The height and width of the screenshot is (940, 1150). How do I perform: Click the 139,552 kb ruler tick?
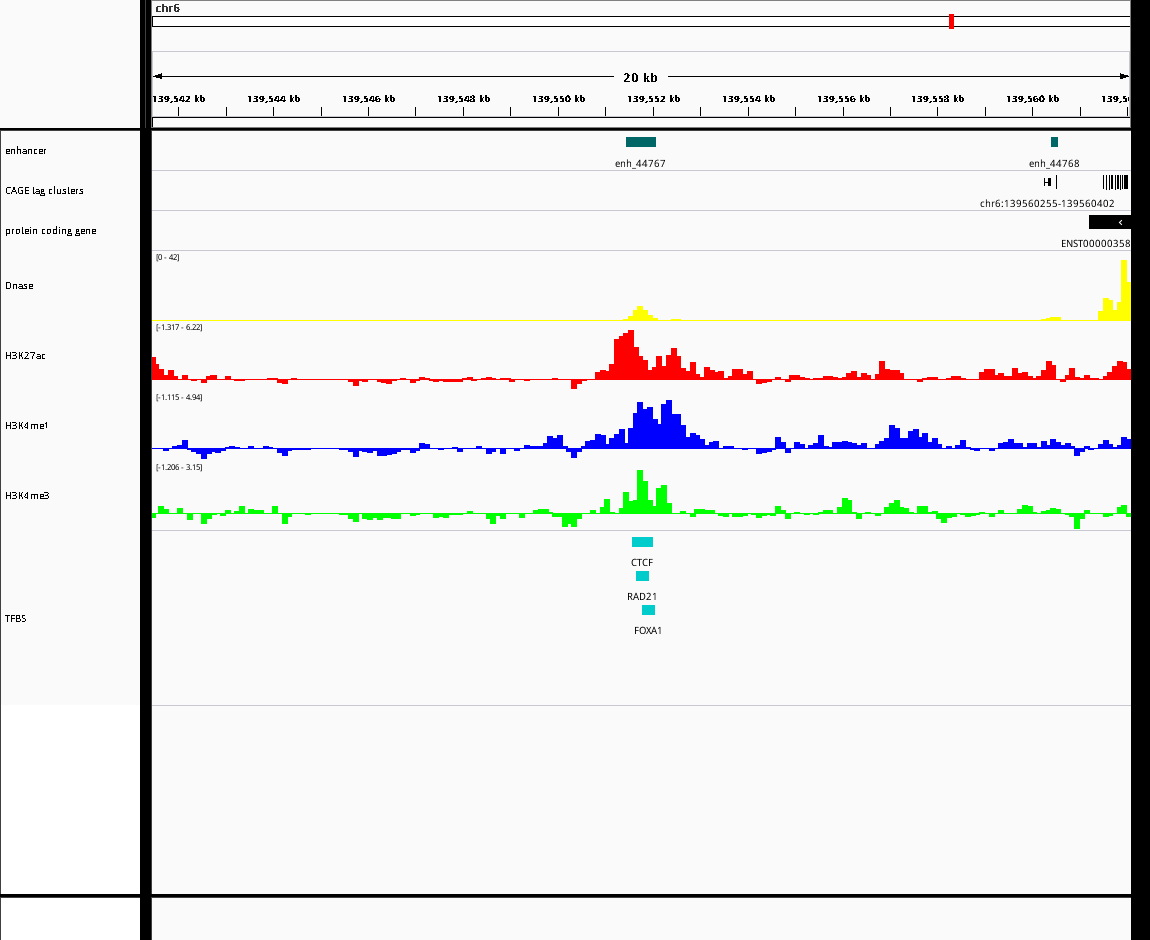653,111
